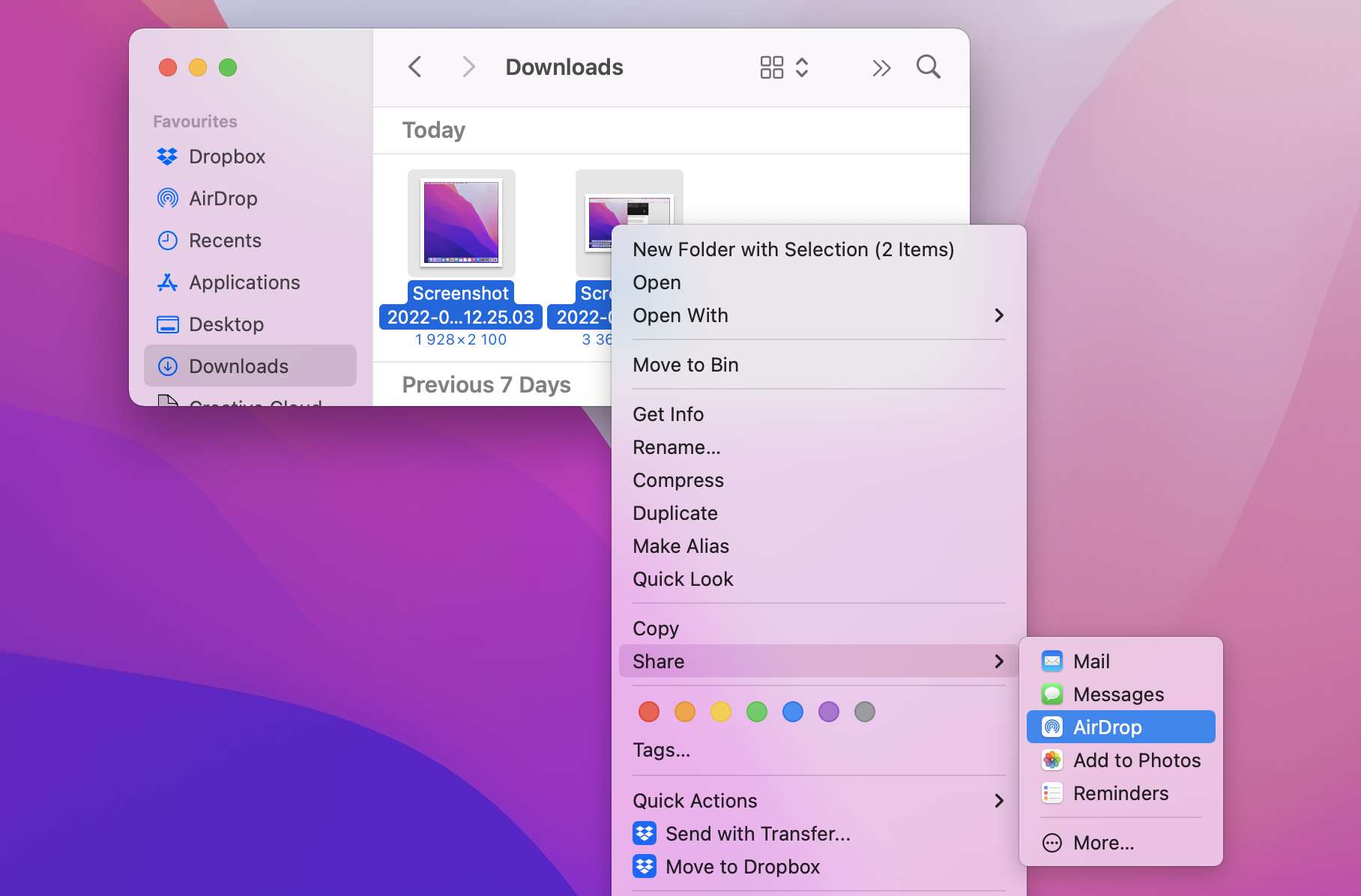
Task: Choose Add to Photos
Action: point(1121,760)
